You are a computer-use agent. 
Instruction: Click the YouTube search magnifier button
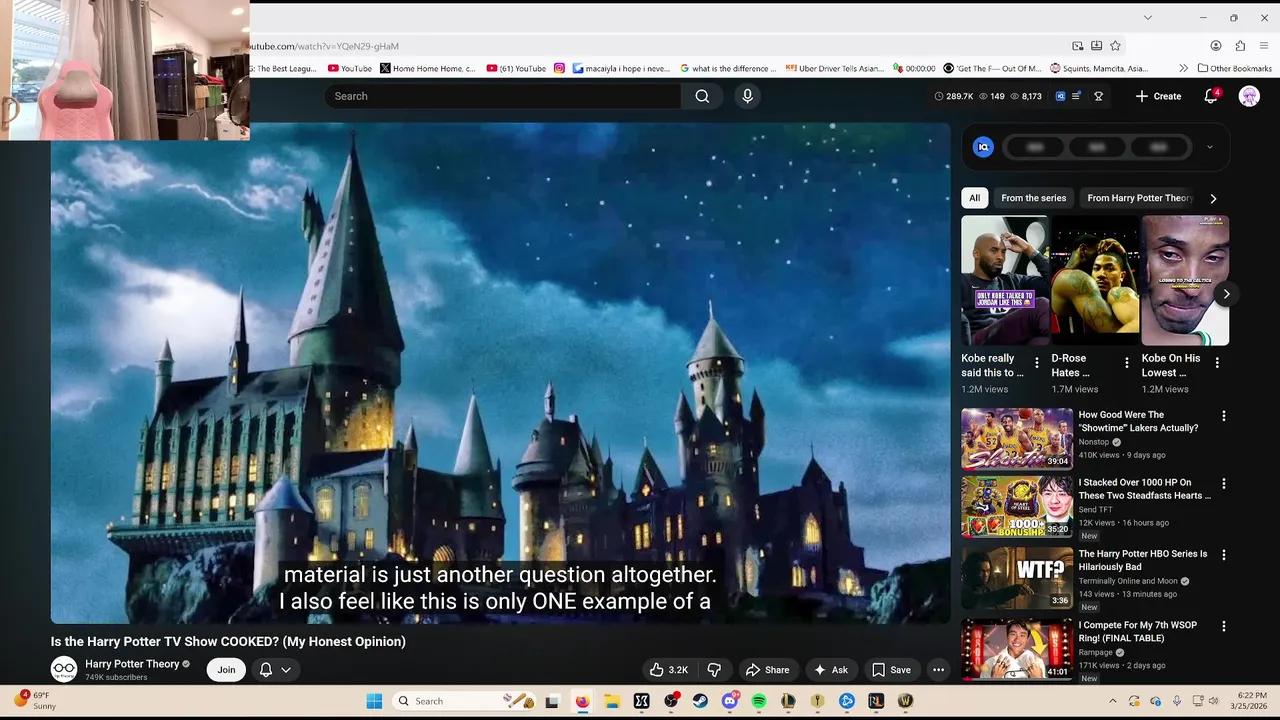pos(702,96)
